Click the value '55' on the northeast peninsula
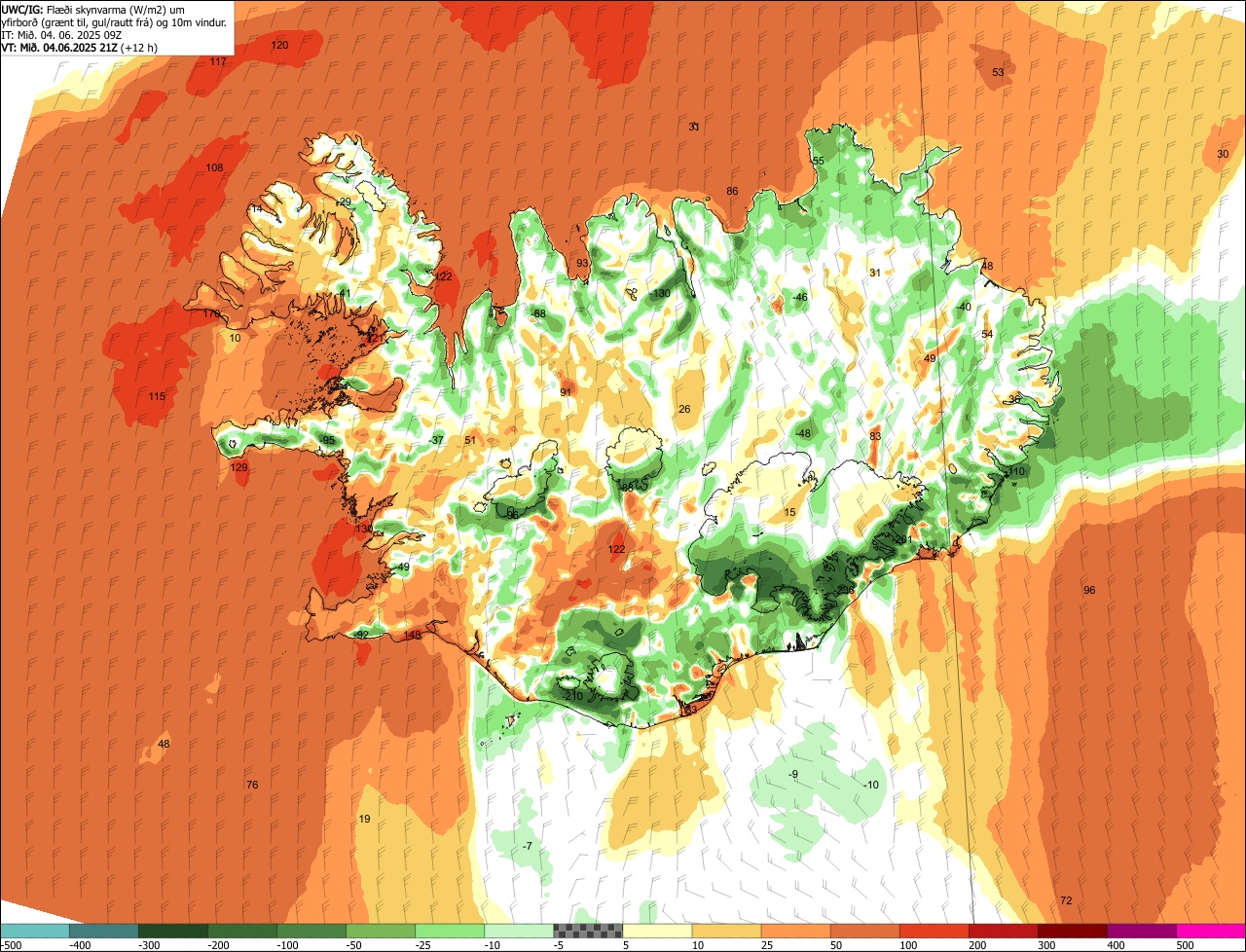This screenshot has height=952, width=1246. click(x=819, y=161)
